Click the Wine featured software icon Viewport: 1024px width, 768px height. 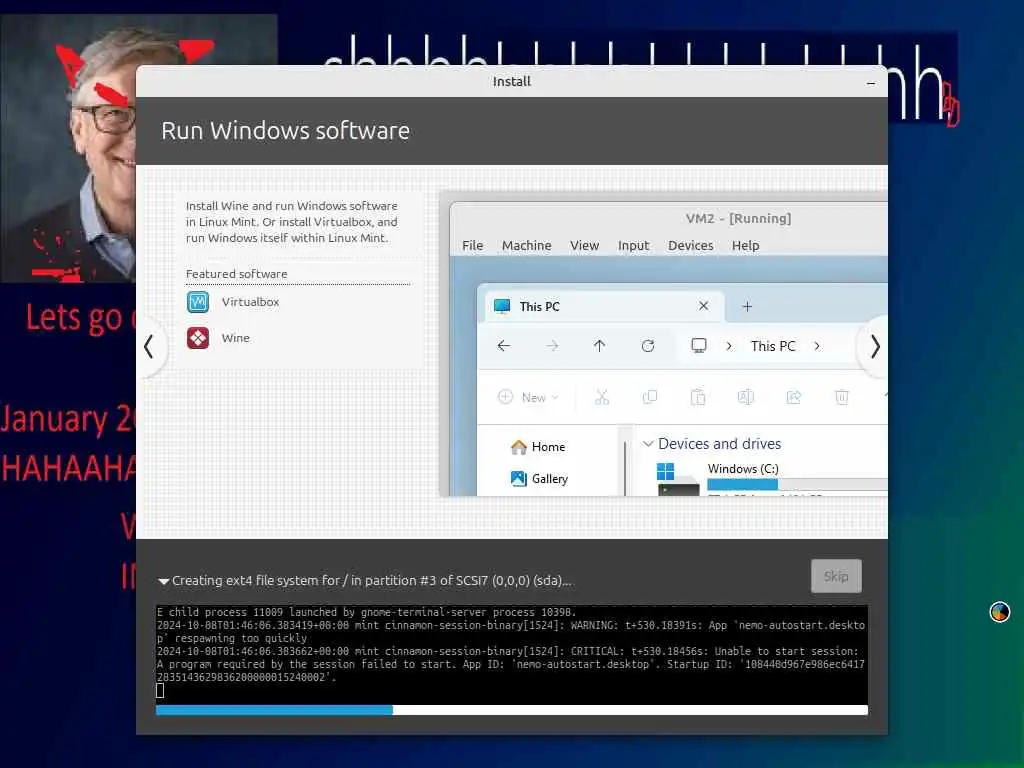(198, 338)
